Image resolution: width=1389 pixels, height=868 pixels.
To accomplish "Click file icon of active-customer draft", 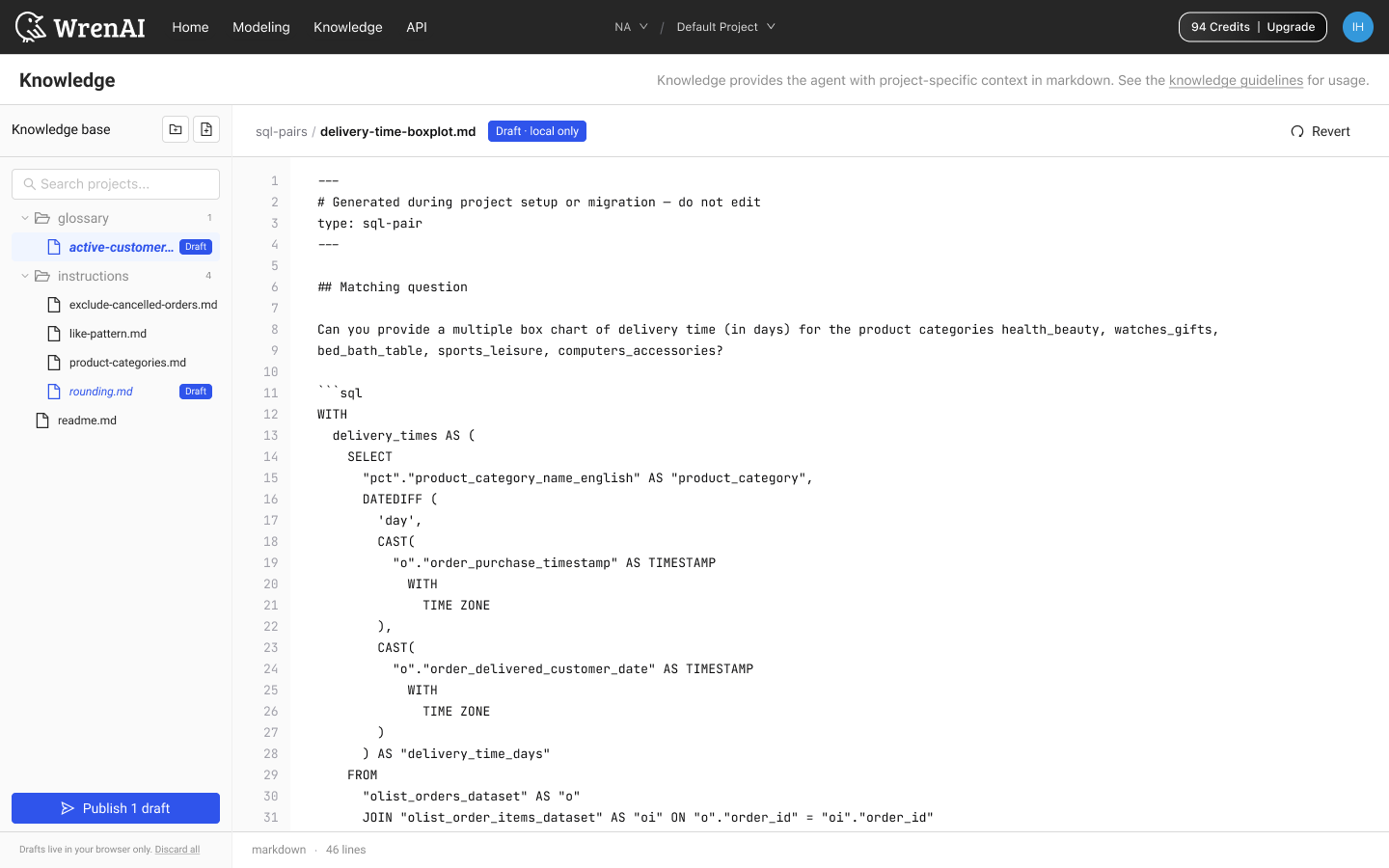I will coord(54,247).
